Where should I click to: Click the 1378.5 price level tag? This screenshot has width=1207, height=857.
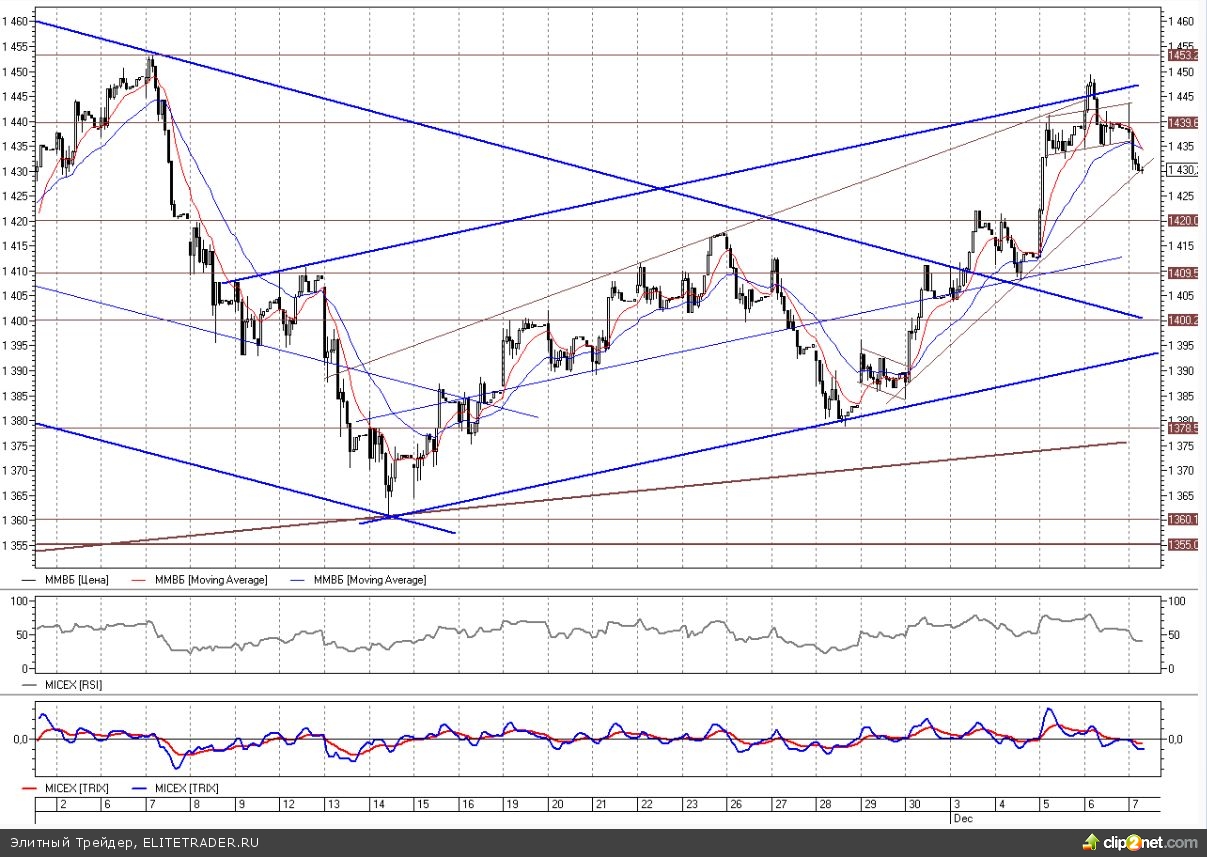pos(1181,428)
